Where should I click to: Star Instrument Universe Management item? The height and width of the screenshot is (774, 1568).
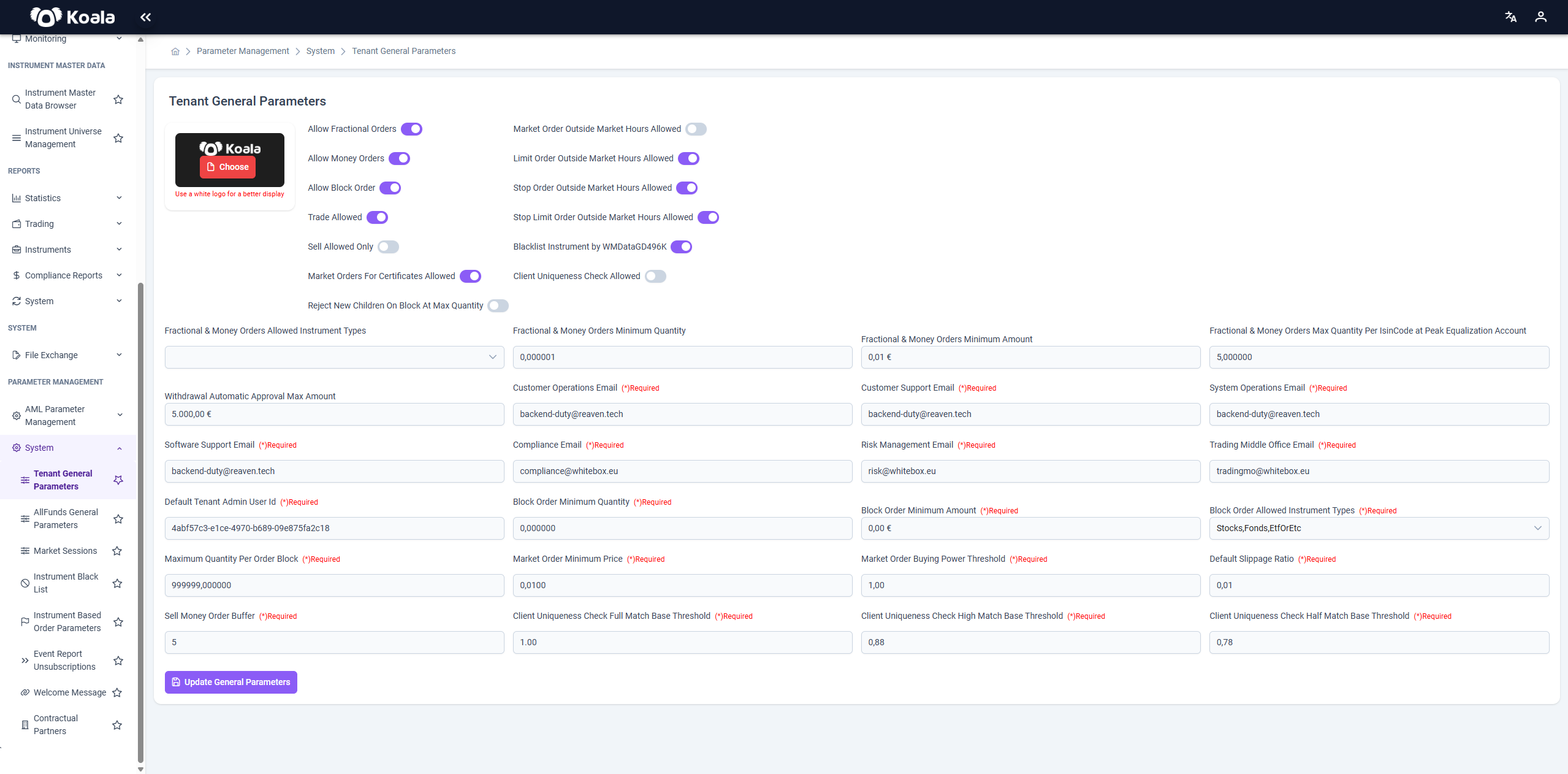(x=118, y=138)
